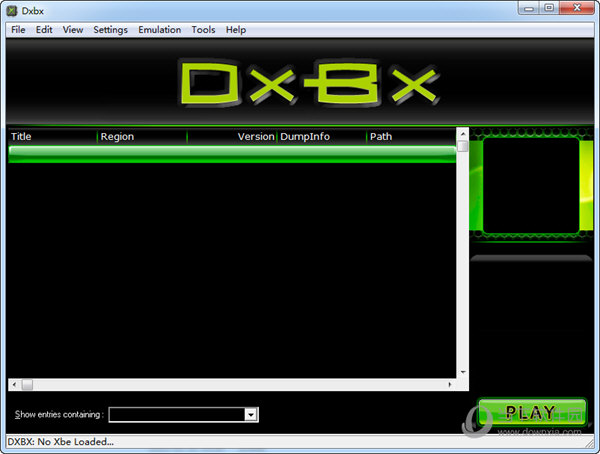Sort list by Version column header
Screen dimensions: 600x454
pyautogui.click(x=232, y=137)
